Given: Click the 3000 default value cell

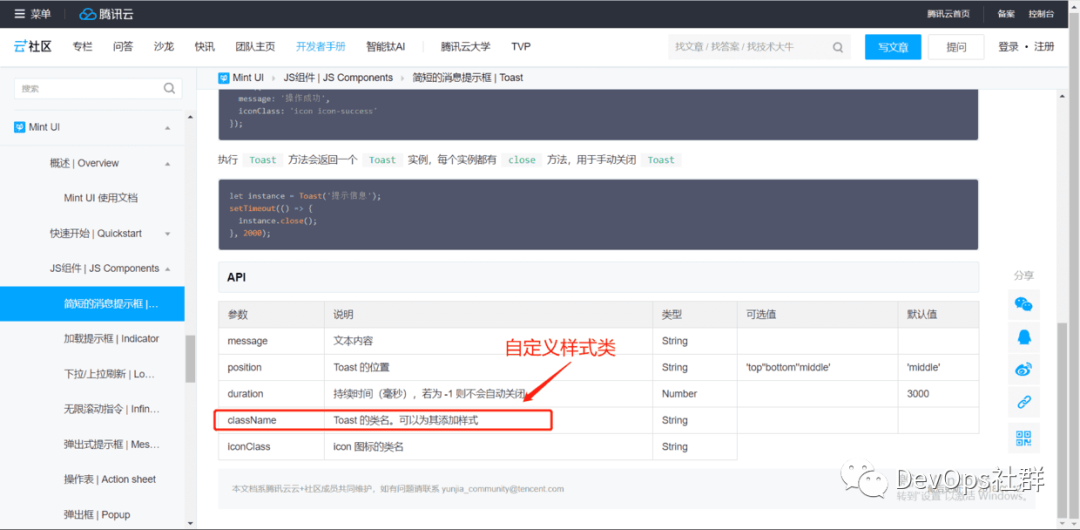Looking at the screenshot, I should pos(938,394).
